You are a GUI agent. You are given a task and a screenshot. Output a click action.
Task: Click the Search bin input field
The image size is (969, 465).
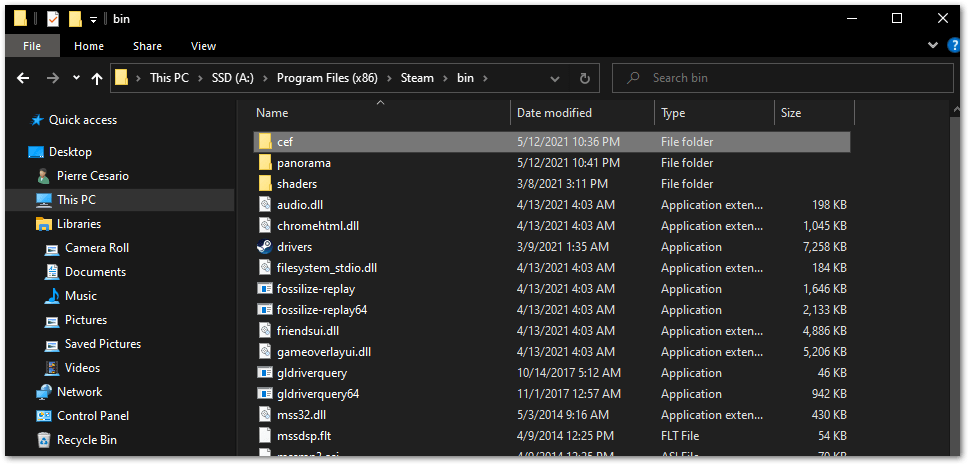782,78
